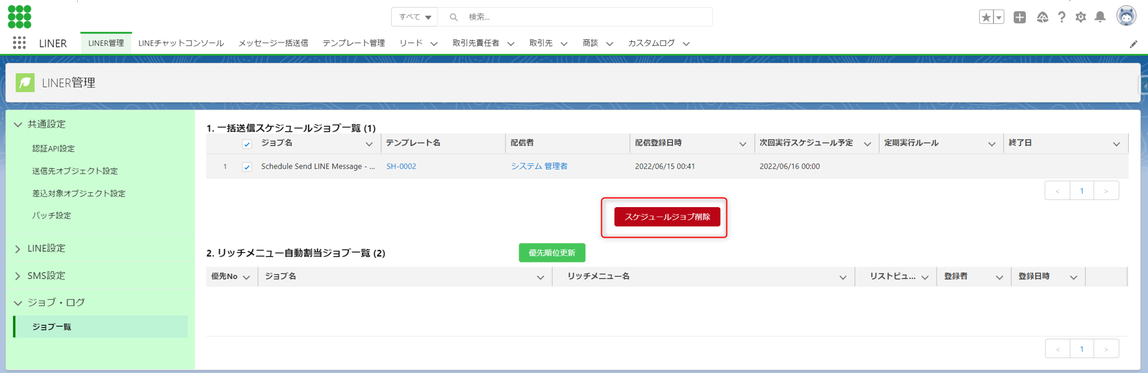Select page 1 in schedule job pagination
The image size is (1148, 373).
point(1083,190)
